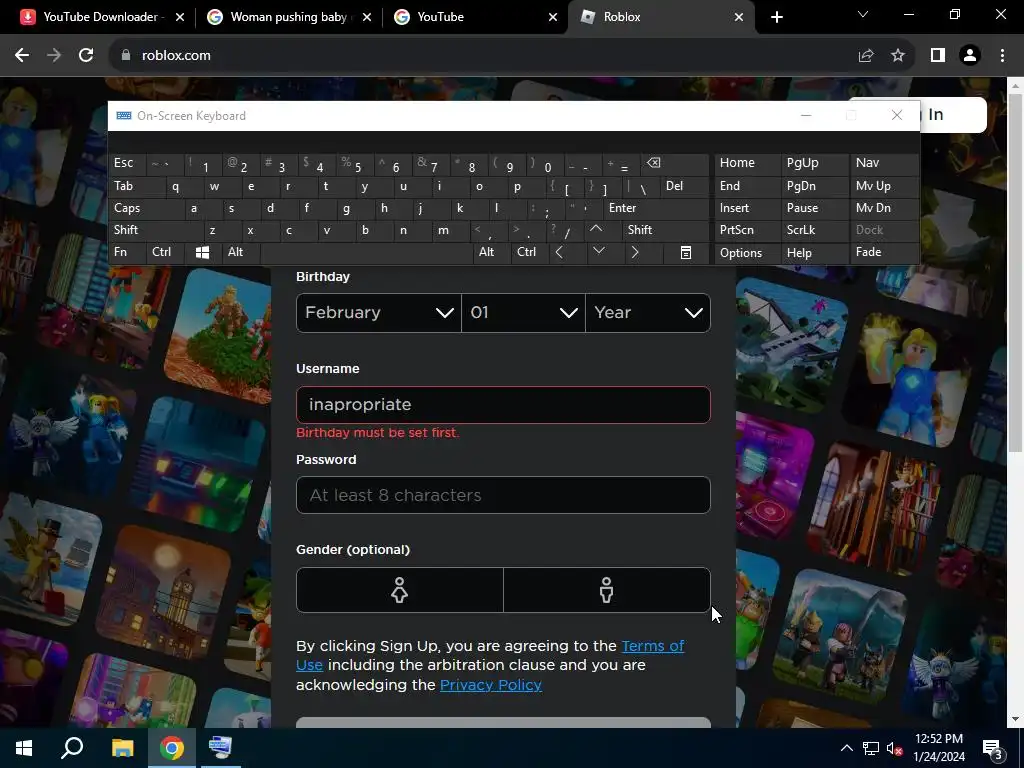
Task: Click the On-Screen Keyboard taskbar icon
Action: click(x=220, y=748)
